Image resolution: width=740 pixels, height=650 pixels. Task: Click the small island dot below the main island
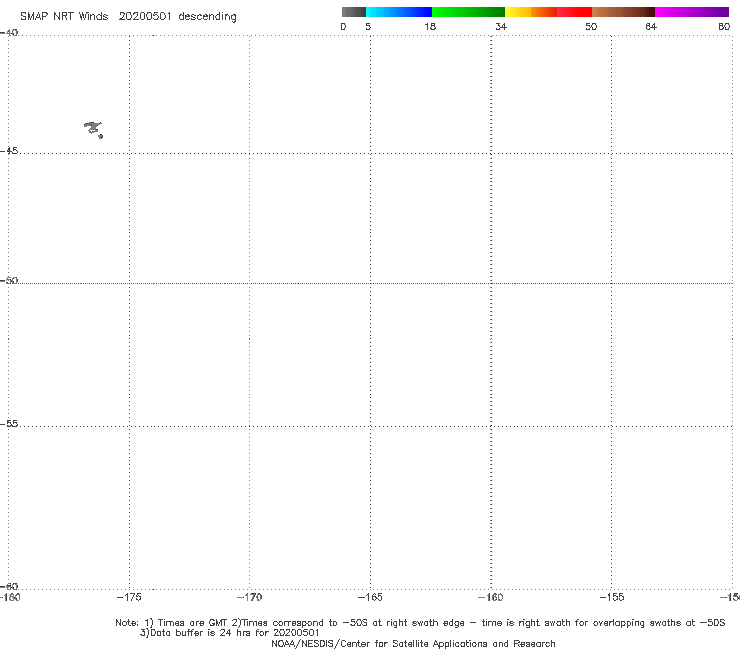click(101, 136)
